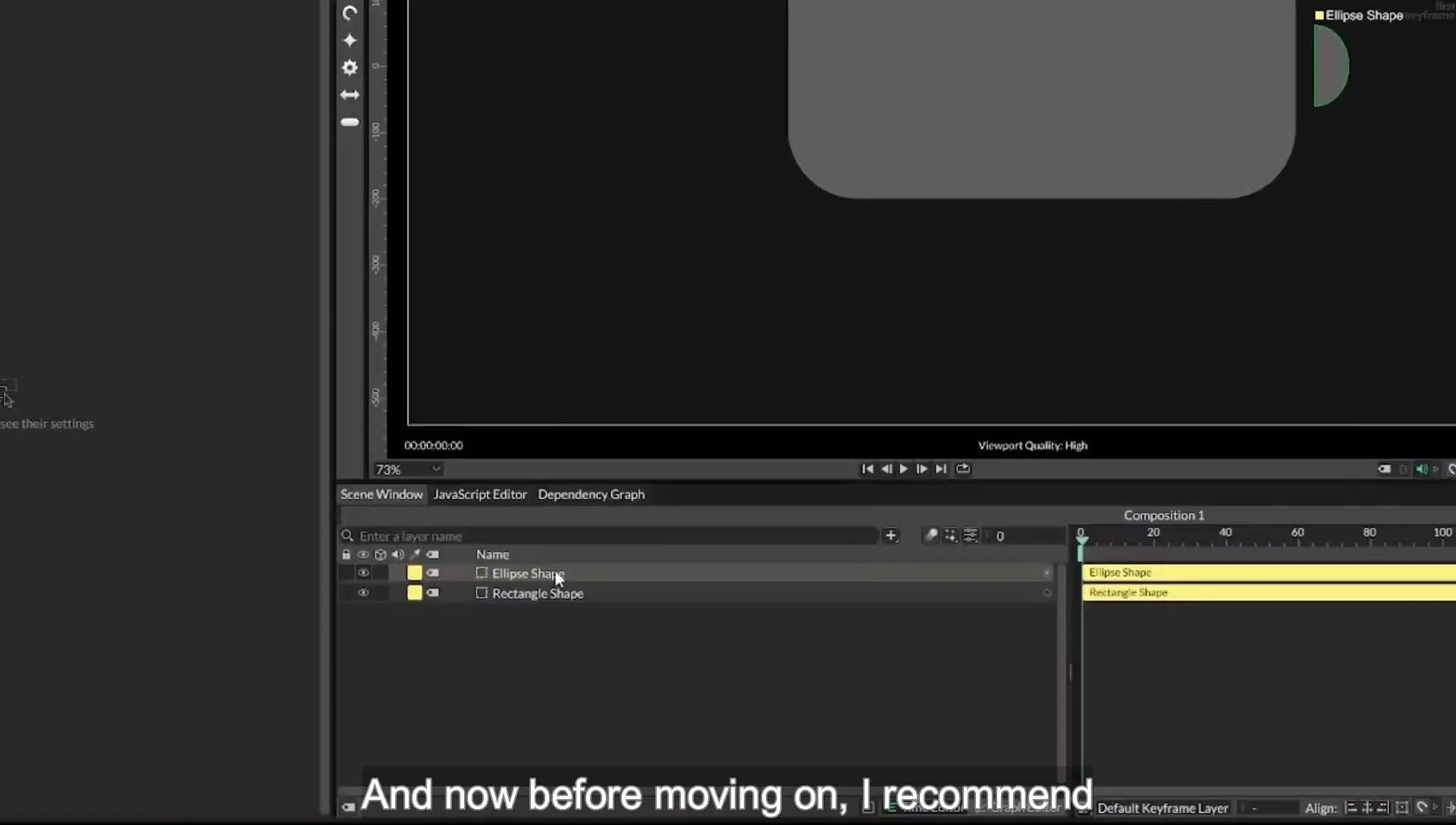Open the JavaScript Editor tab
The width and height of the screenshot is (1456, 825).
480,494
